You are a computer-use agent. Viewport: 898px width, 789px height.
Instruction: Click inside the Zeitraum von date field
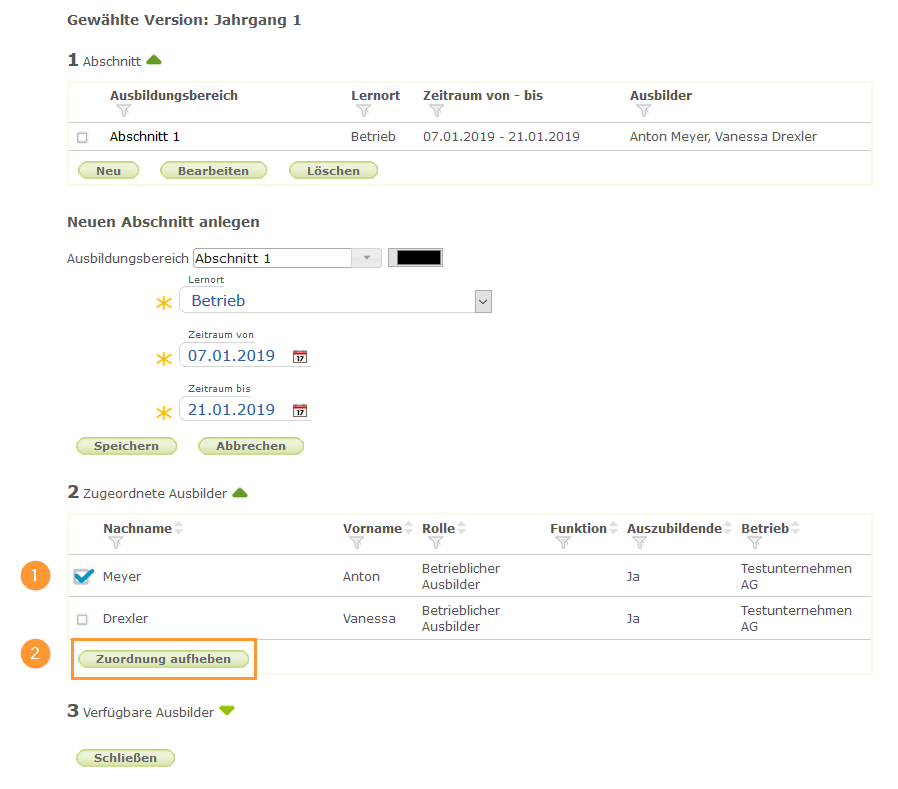(x=230, y=356)
